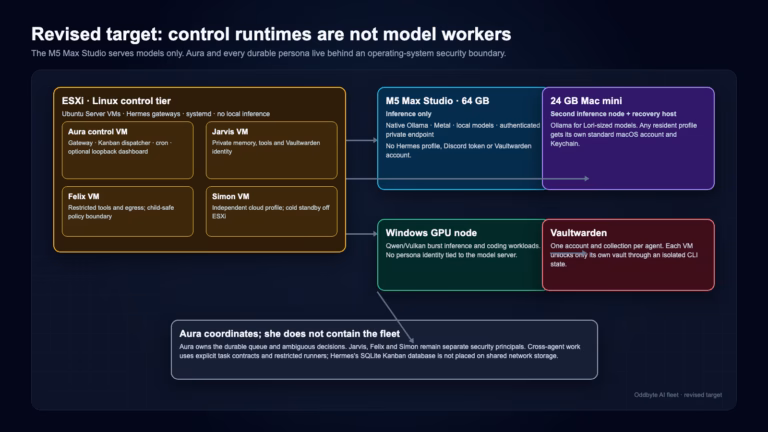The width and height of the screenshot is (768, 432).
Task: Click 'Aura coordinates; she does not contain the fleet' heading
Action: tap(289, 334)
